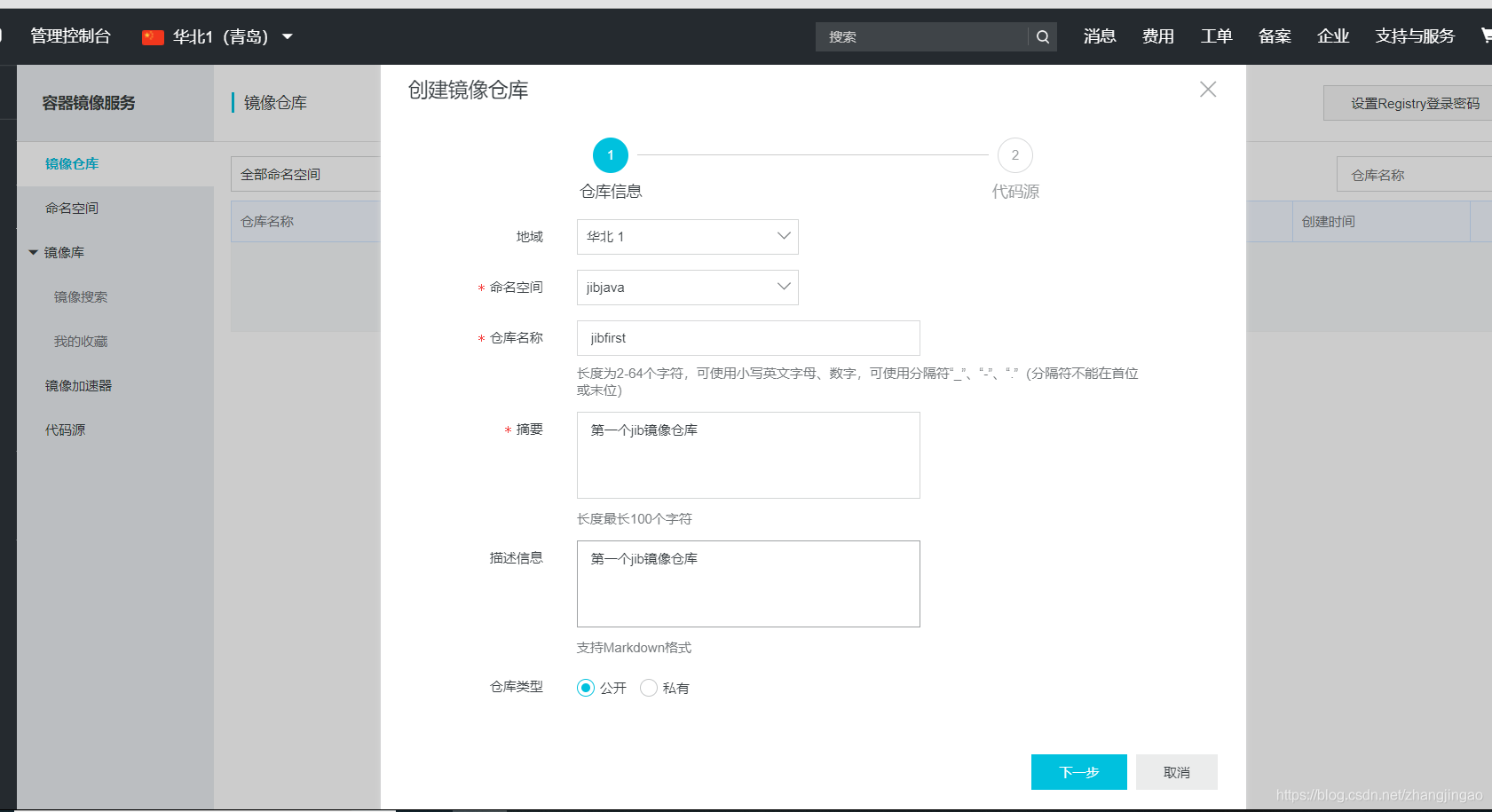Open the 华北1 (青岛) region selector arrow

(x=288, y=37)
